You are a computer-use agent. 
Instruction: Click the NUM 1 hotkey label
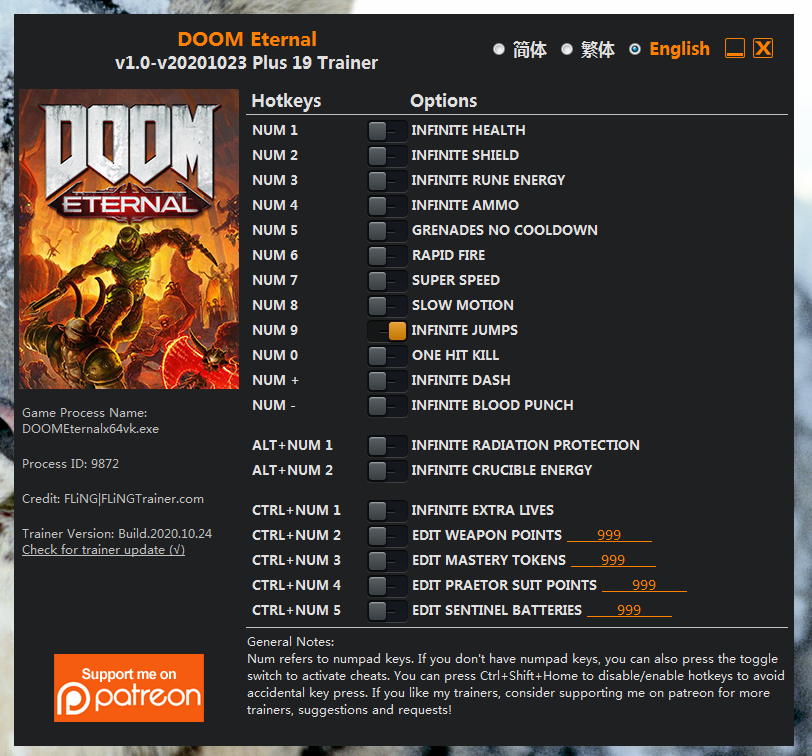point(275,130)
